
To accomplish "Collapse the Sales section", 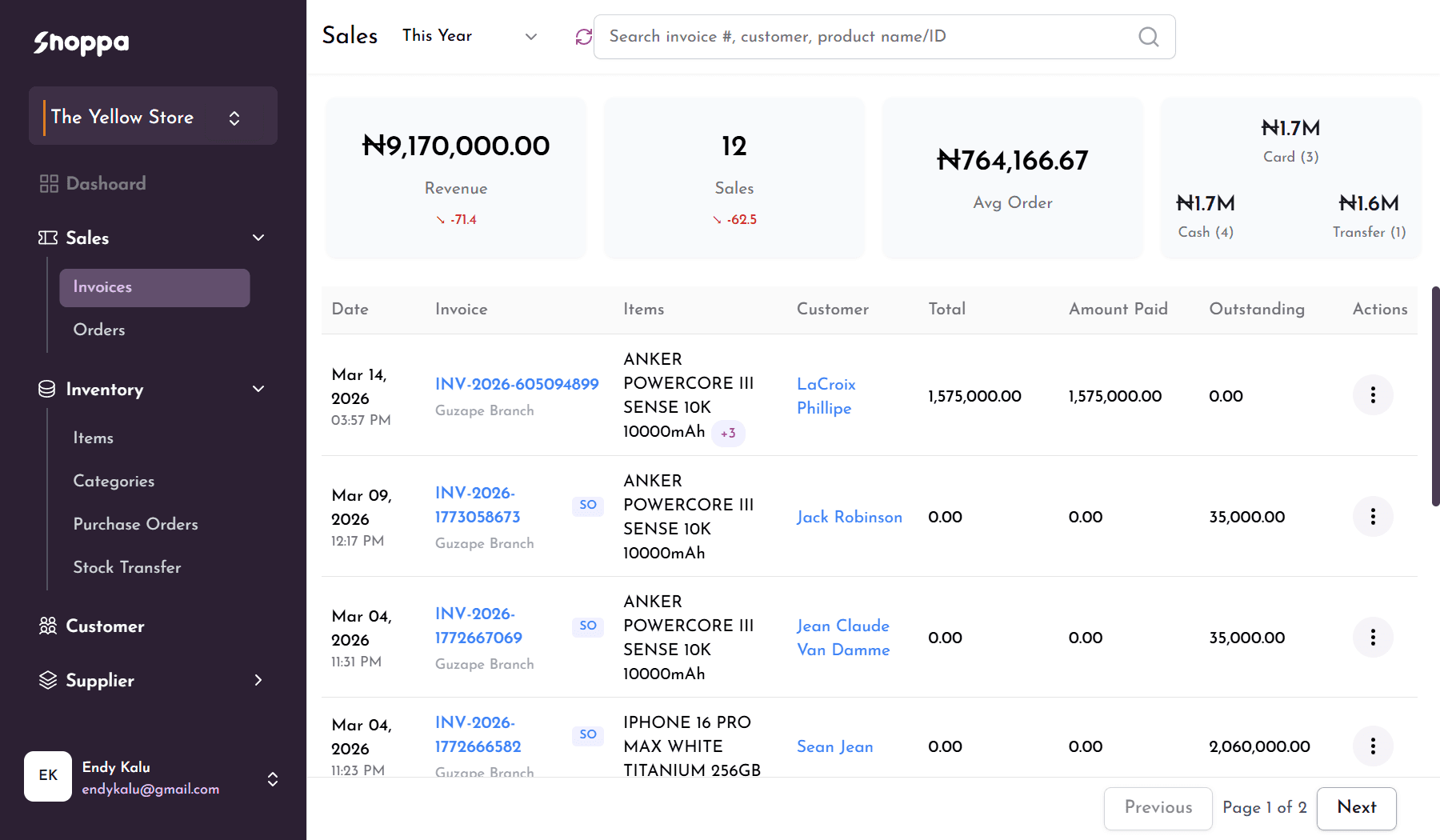I will [258, 238].
